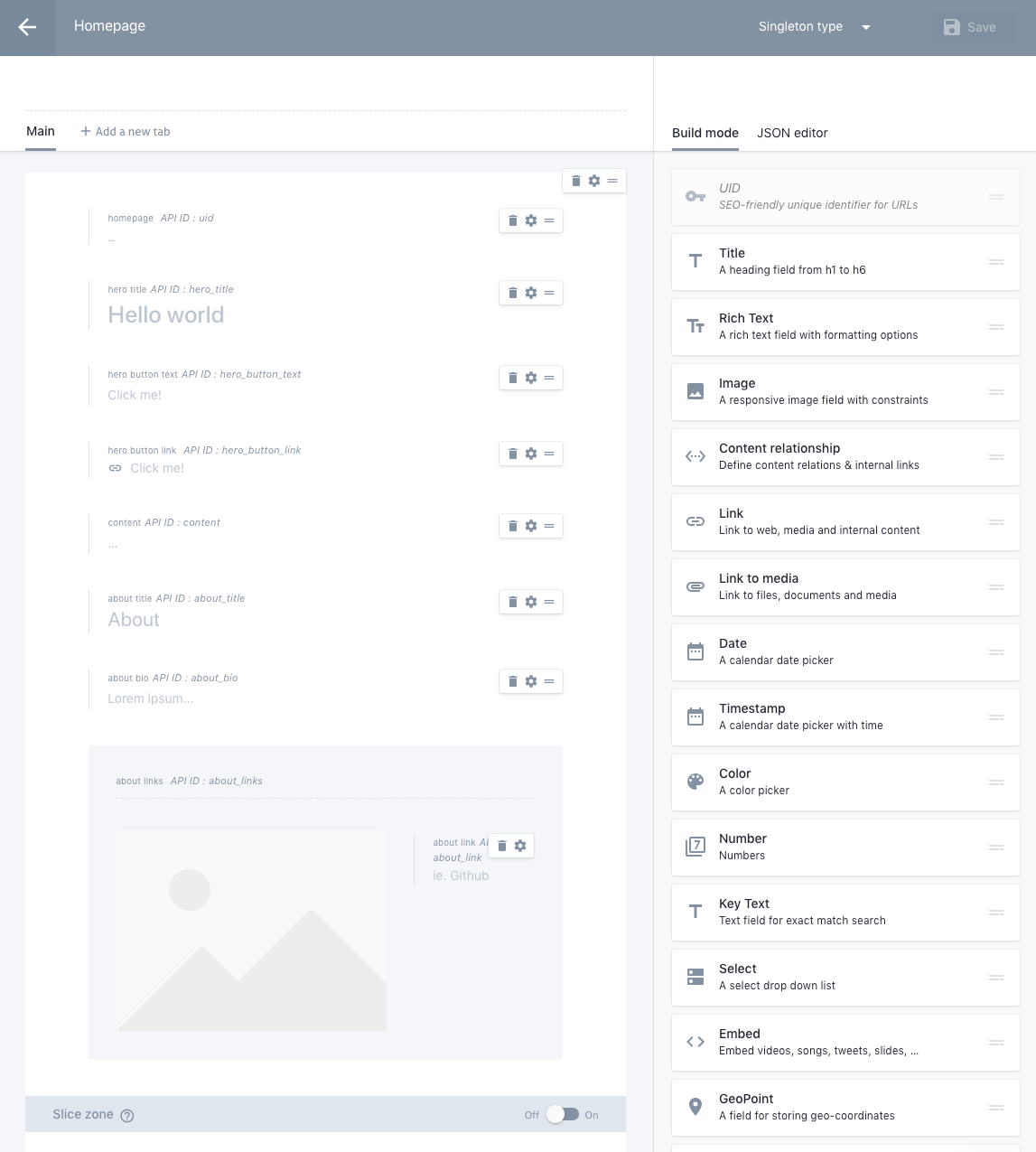Click the Hello world placeholder title
The height and width of the screenshot is (1152, 1036).
tap(166, 315)
